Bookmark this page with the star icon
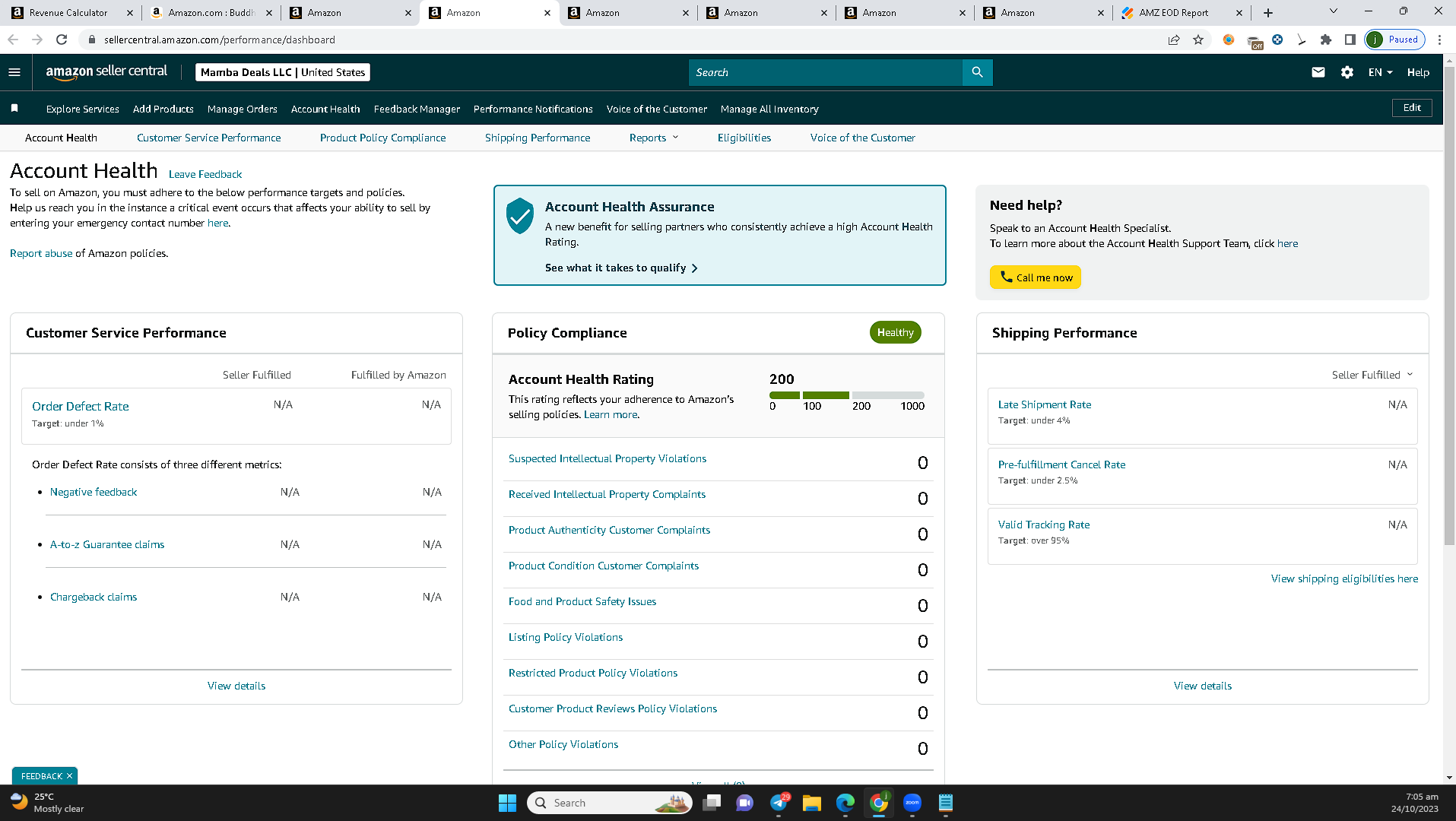This screenshot has height=821, width=1456. coord(1198,40)
